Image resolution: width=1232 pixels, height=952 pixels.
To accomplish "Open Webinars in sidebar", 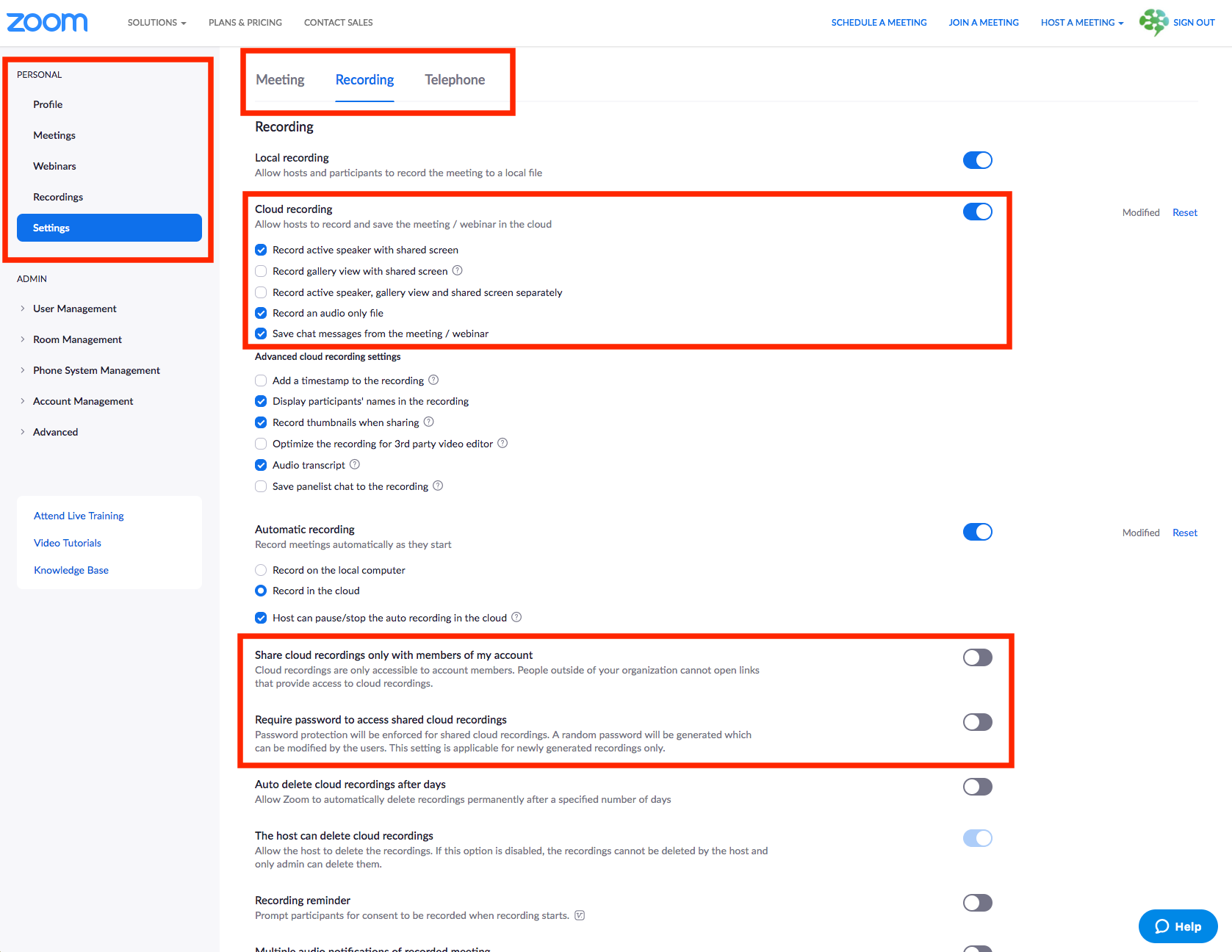I will point(54,166).
